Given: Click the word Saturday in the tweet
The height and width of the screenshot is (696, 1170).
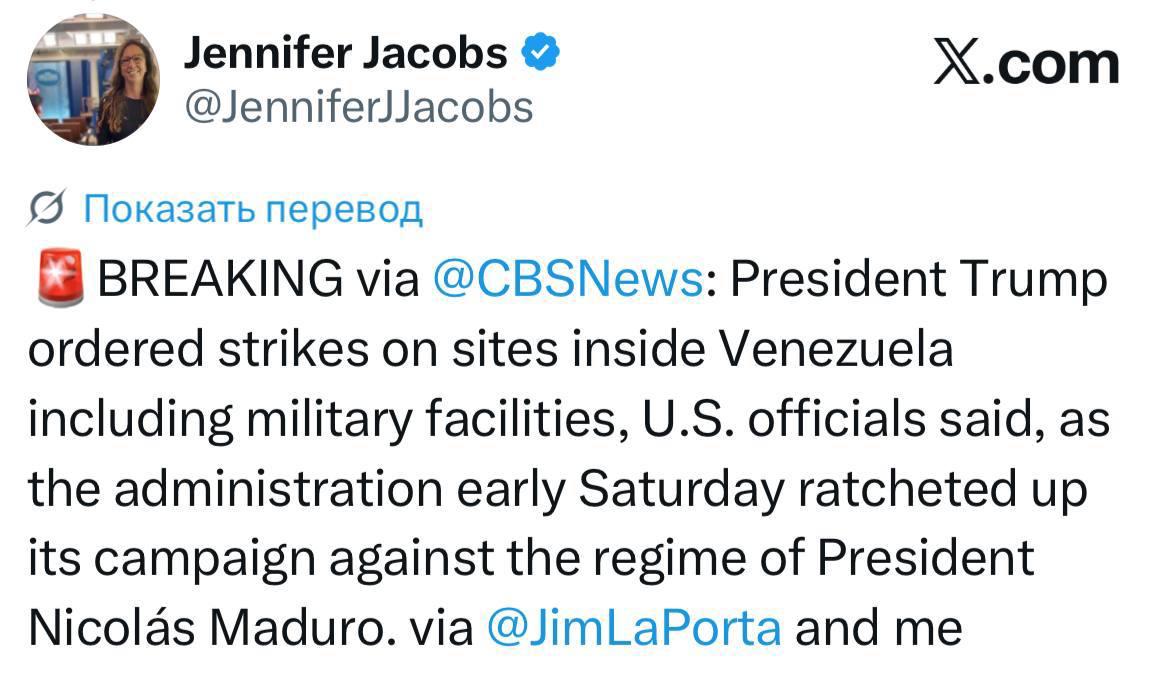Looking at the screenshot, I should pyautogui.click(x=681, y=489).
